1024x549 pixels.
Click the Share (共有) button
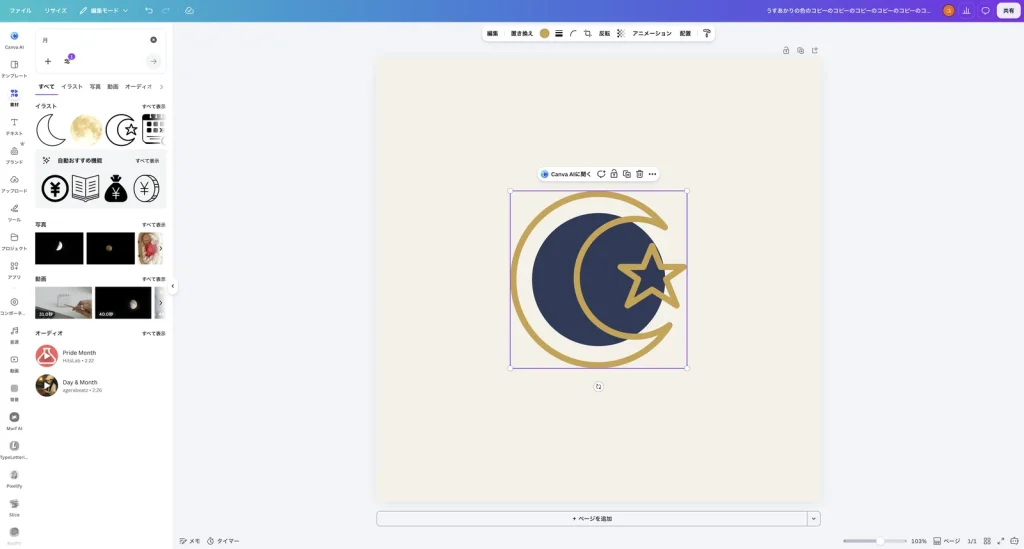point(1008,10)
